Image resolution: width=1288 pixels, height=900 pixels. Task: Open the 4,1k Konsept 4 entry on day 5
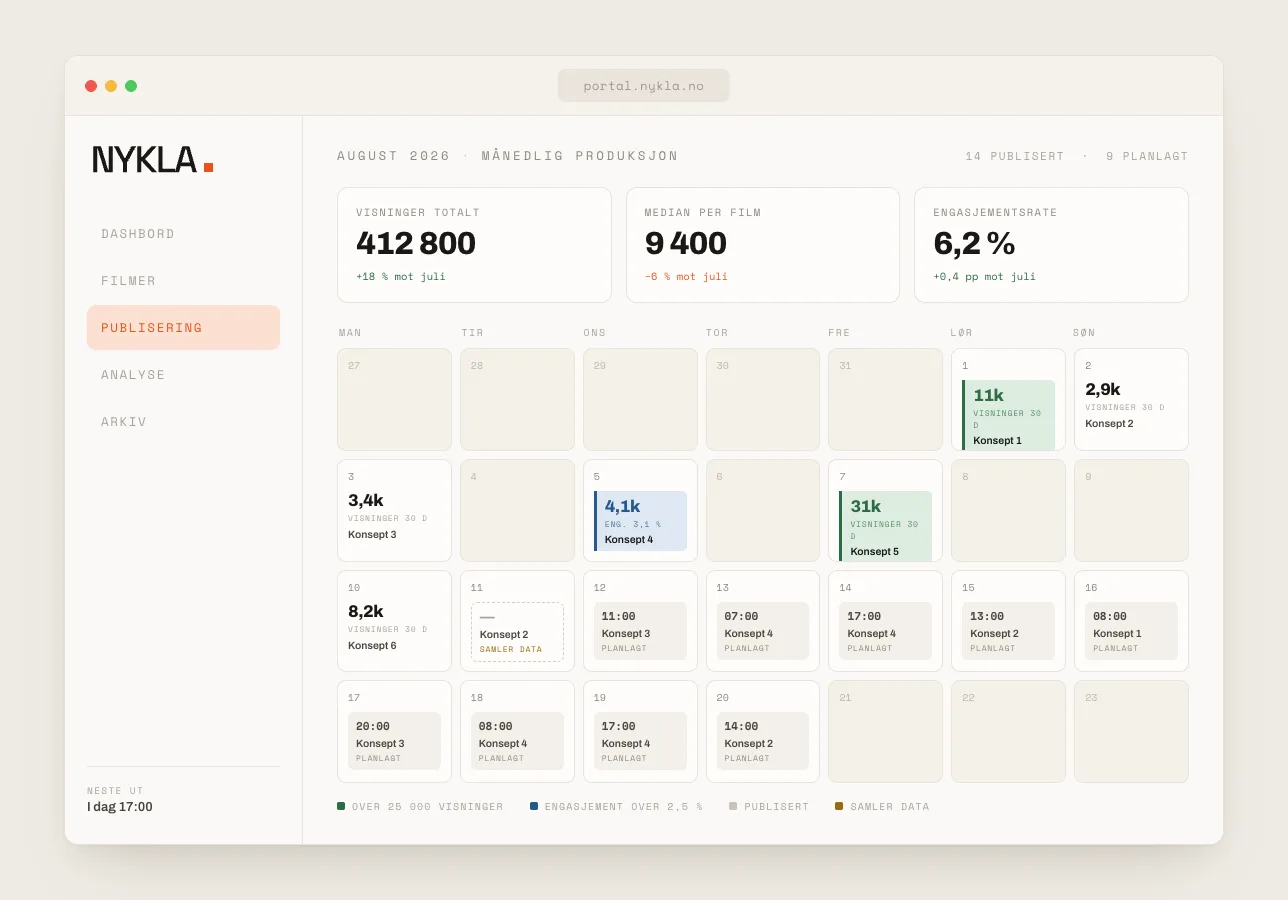640,521
